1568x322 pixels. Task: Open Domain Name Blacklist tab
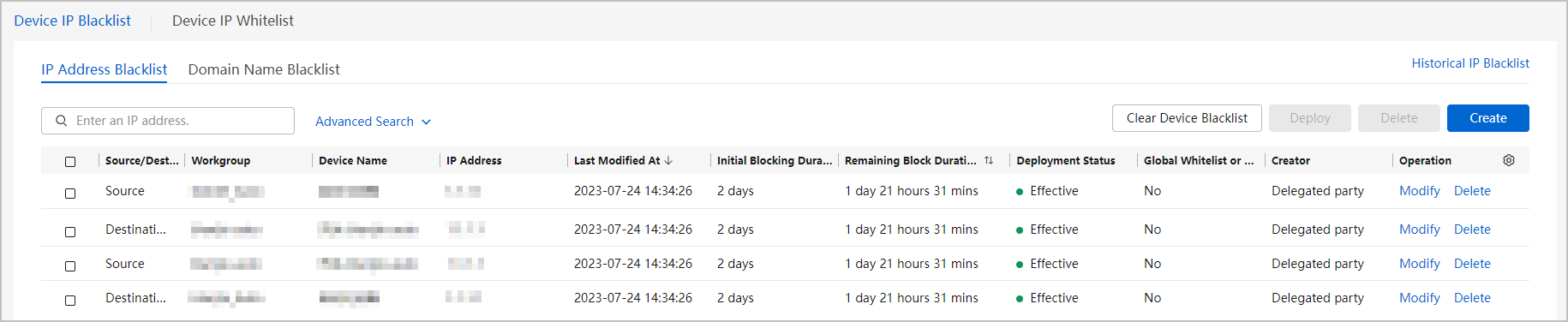pyautogui.click(x=264, y=69)
